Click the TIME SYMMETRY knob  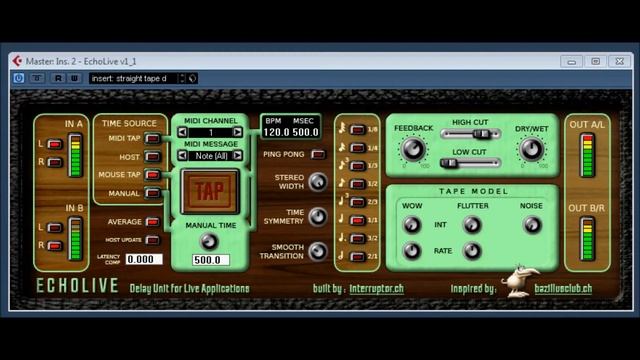[318, 216]
